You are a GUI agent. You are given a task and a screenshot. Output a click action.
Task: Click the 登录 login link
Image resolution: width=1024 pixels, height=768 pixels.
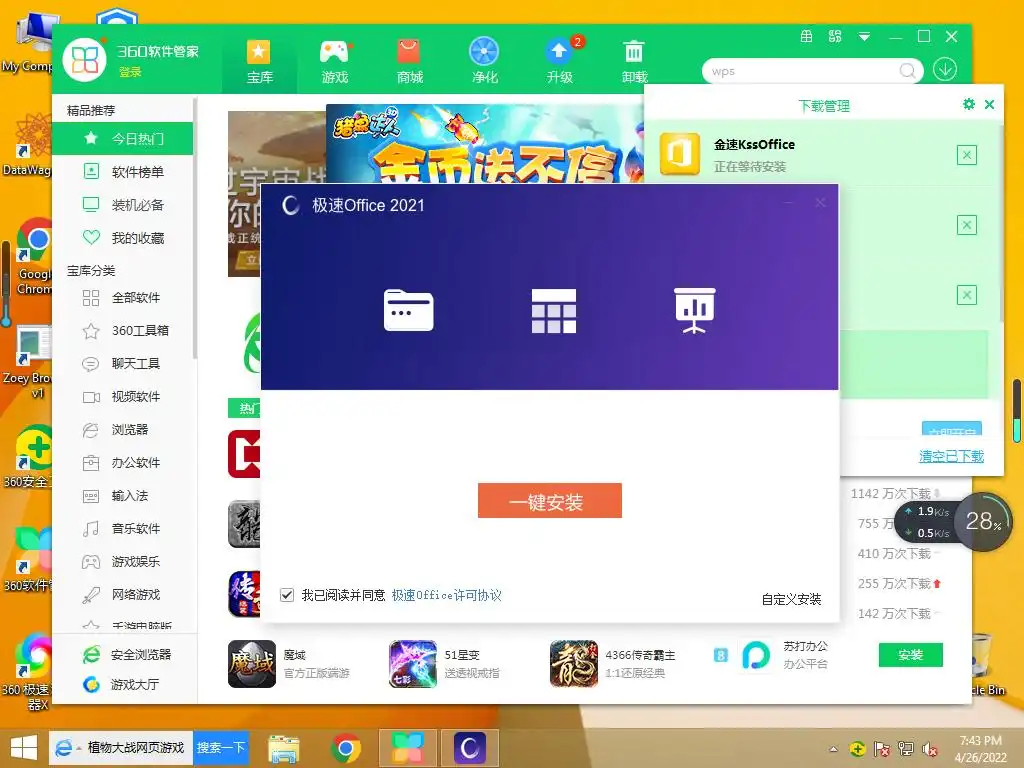(x=130, y=72)
